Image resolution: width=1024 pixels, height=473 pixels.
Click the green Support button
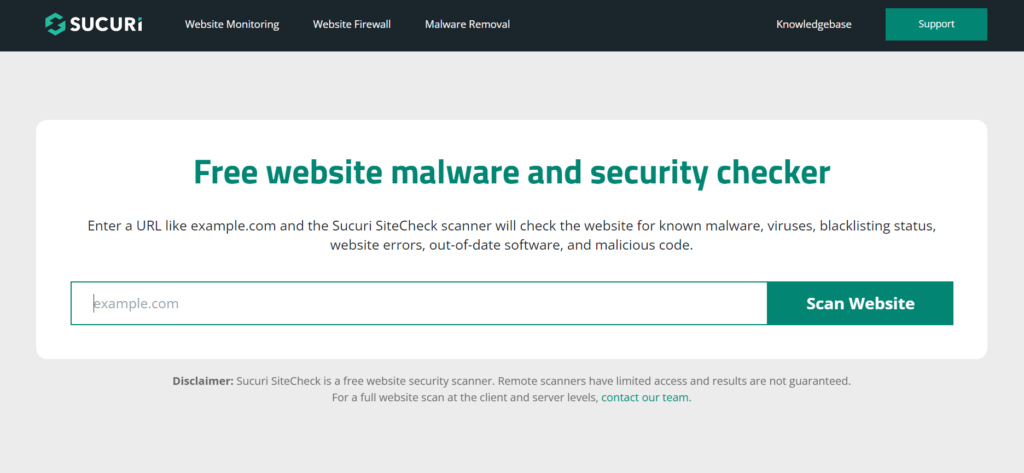click(x=936, y=24)
